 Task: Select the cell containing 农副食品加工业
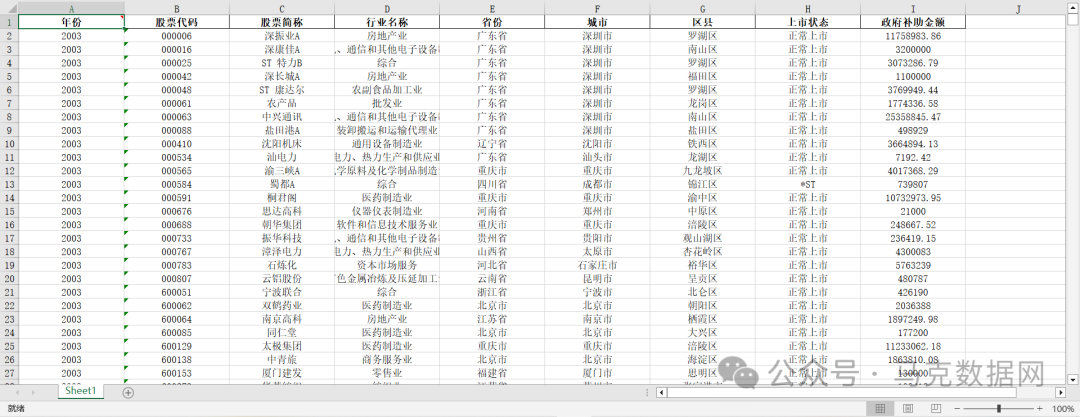click(387, 90)
